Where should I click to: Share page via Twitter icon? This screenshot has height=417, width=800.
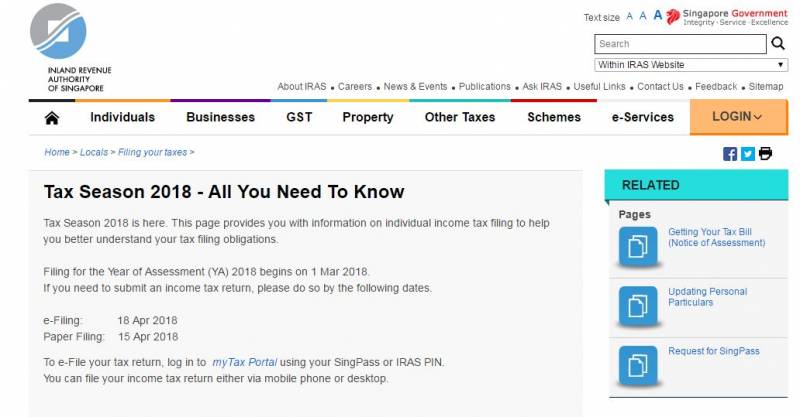point(747,154)
